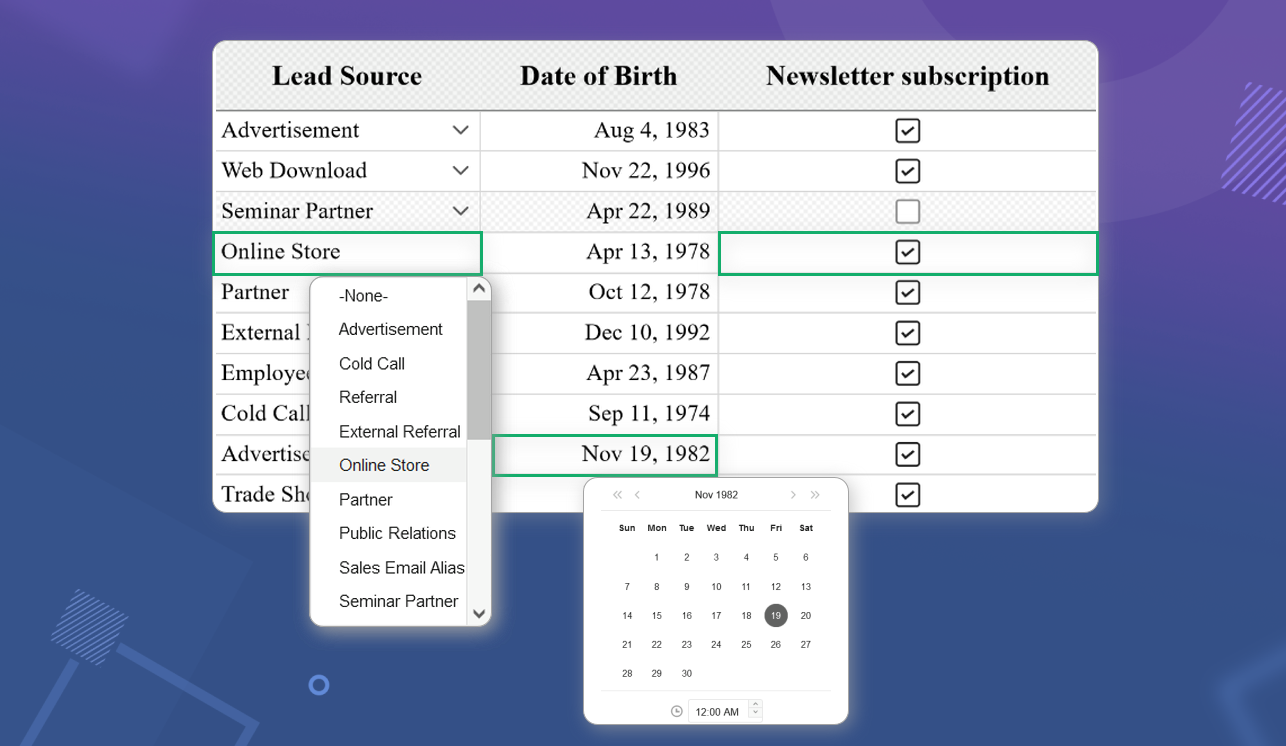This screenshot has width=1286, height=746.
Task: Click the Lead Source column header
Action: coord(347,76)
